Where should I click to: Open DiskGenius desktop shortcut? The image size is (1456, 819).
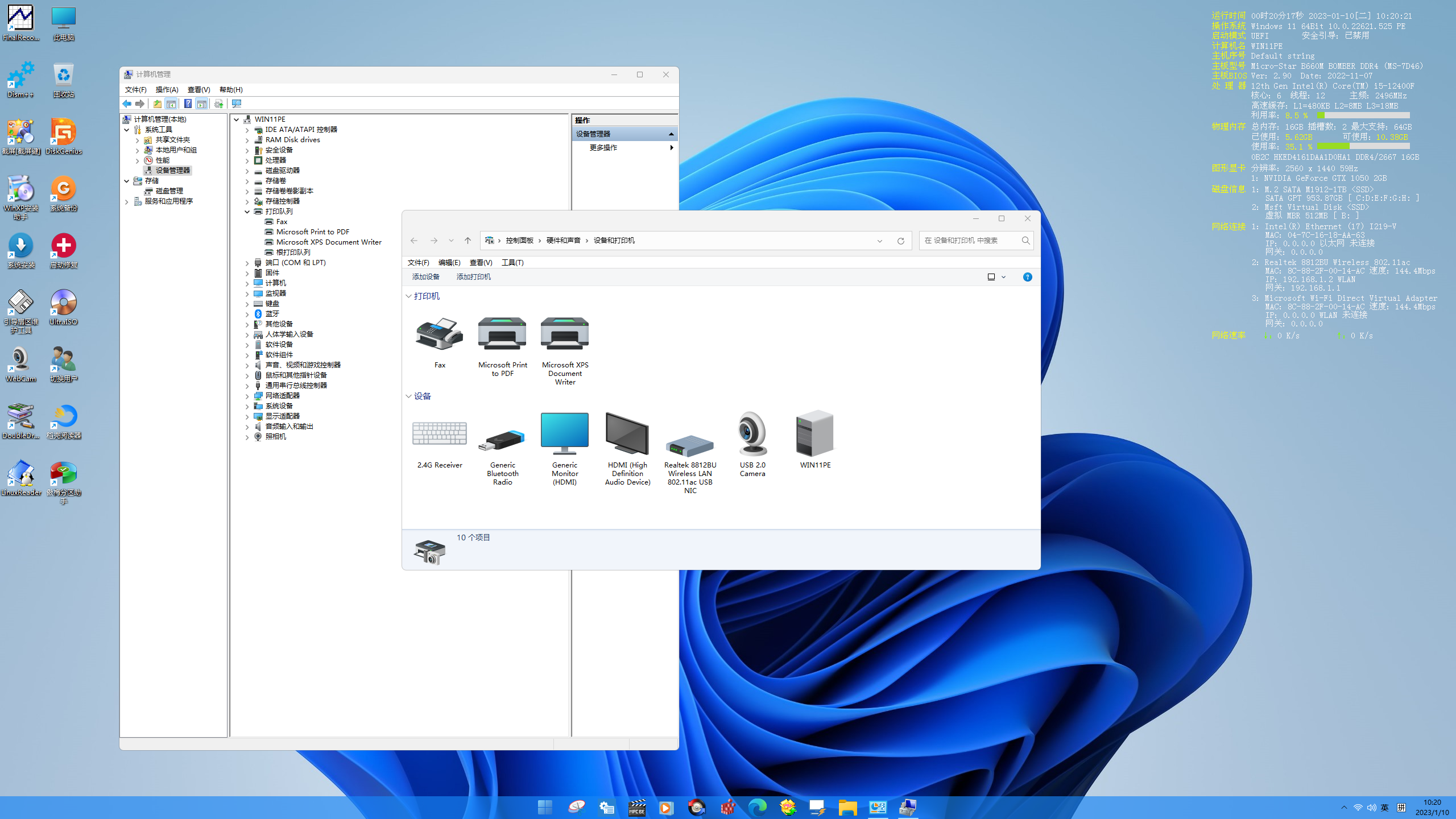coord(63,136)
